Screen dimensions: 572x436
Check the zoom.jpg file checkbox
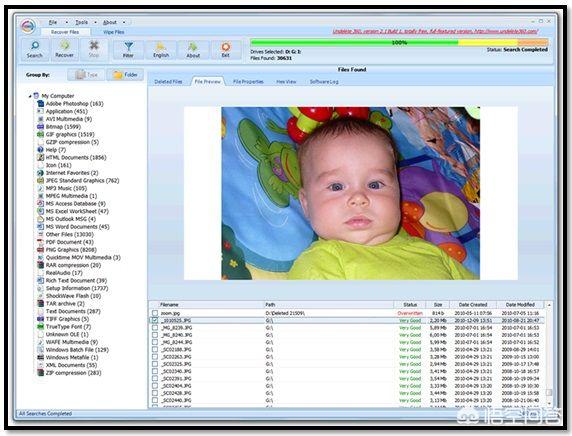pyautogui.click(x=155, y=313)
